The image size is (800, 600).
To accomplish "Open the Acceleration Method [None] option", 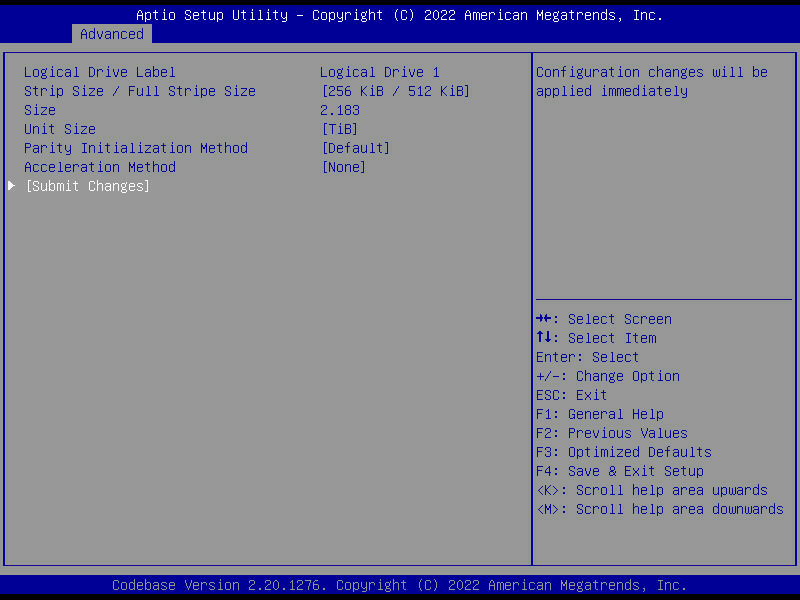I will tap(343, 167).
